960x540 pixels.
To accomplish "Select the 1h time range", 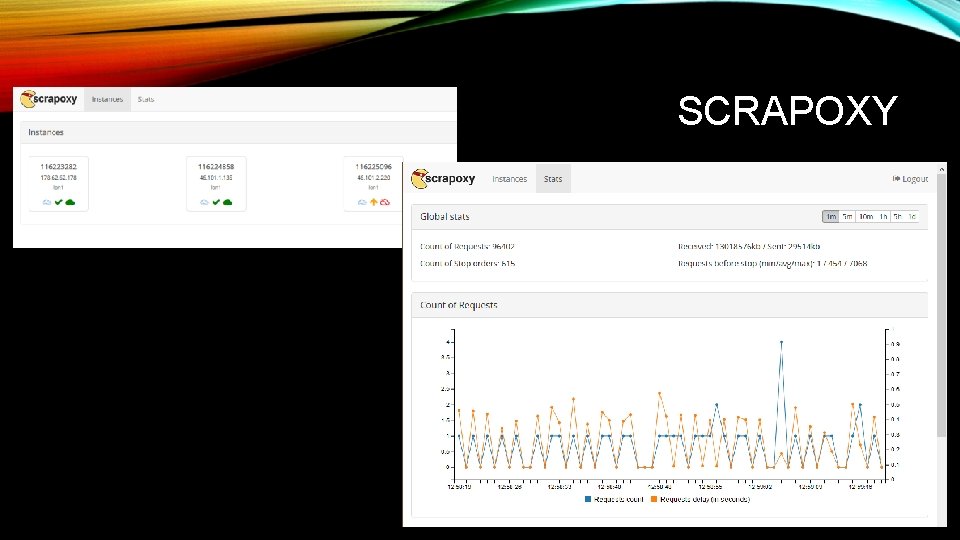I will 883,217.
